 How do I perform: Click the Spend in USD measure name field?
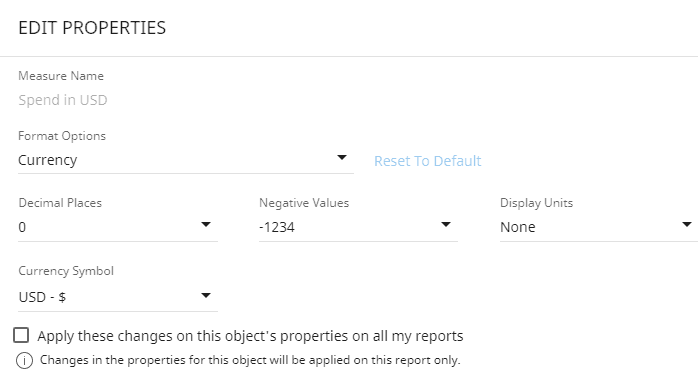click(x=63, y=100)
